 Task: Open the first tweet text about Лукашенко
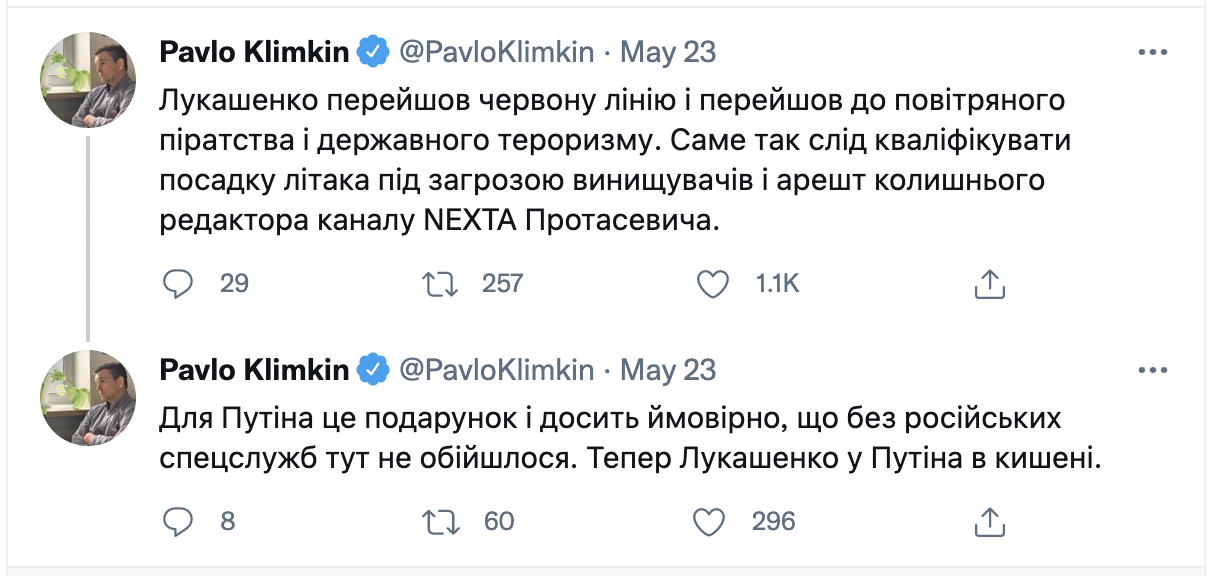point(610,160)
